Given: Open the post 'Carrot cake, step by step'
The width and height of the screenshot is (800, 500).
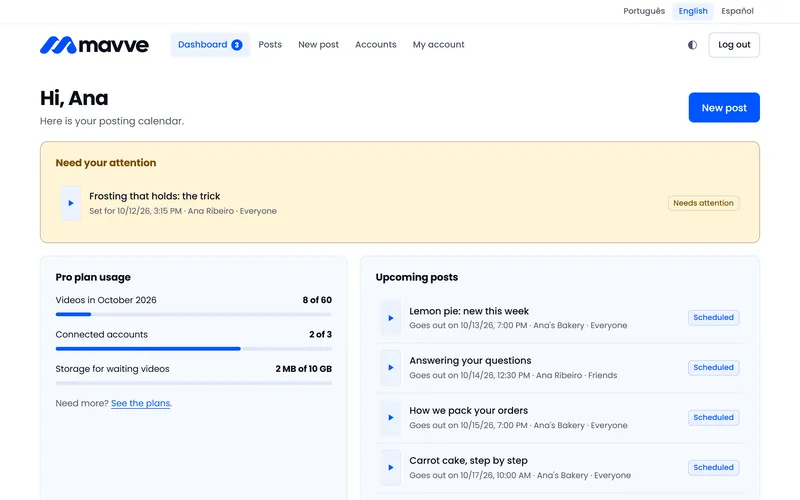Looking at the screenshot, I should [x=468, y=461].
